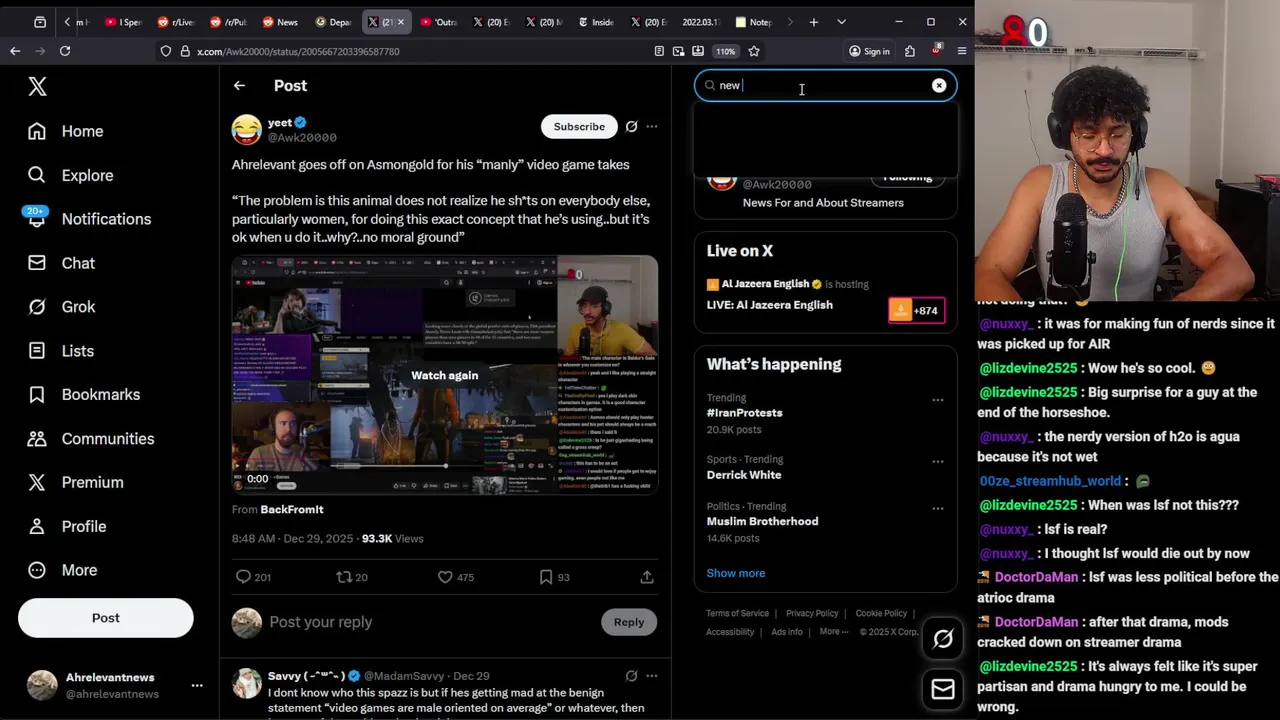Screen dimensions: 1280x720
Task: Open a new browser tab
Action: coord(813,22)
